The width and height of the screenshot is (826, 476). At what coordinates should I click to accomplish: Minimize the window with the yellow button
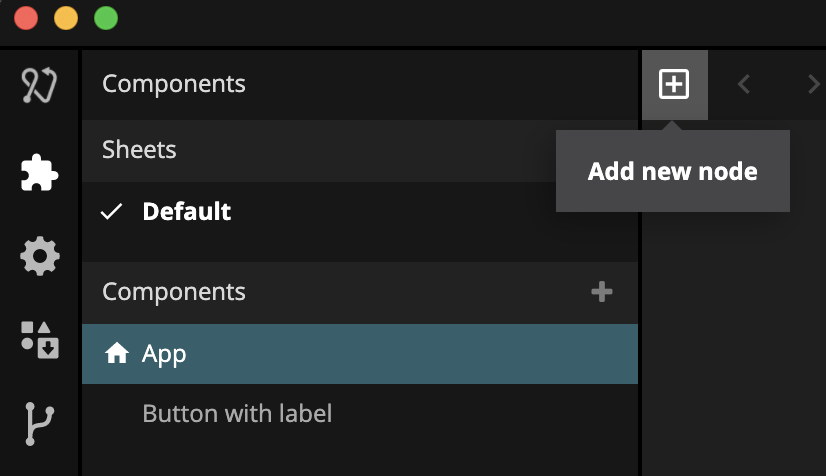click(65, 18)
